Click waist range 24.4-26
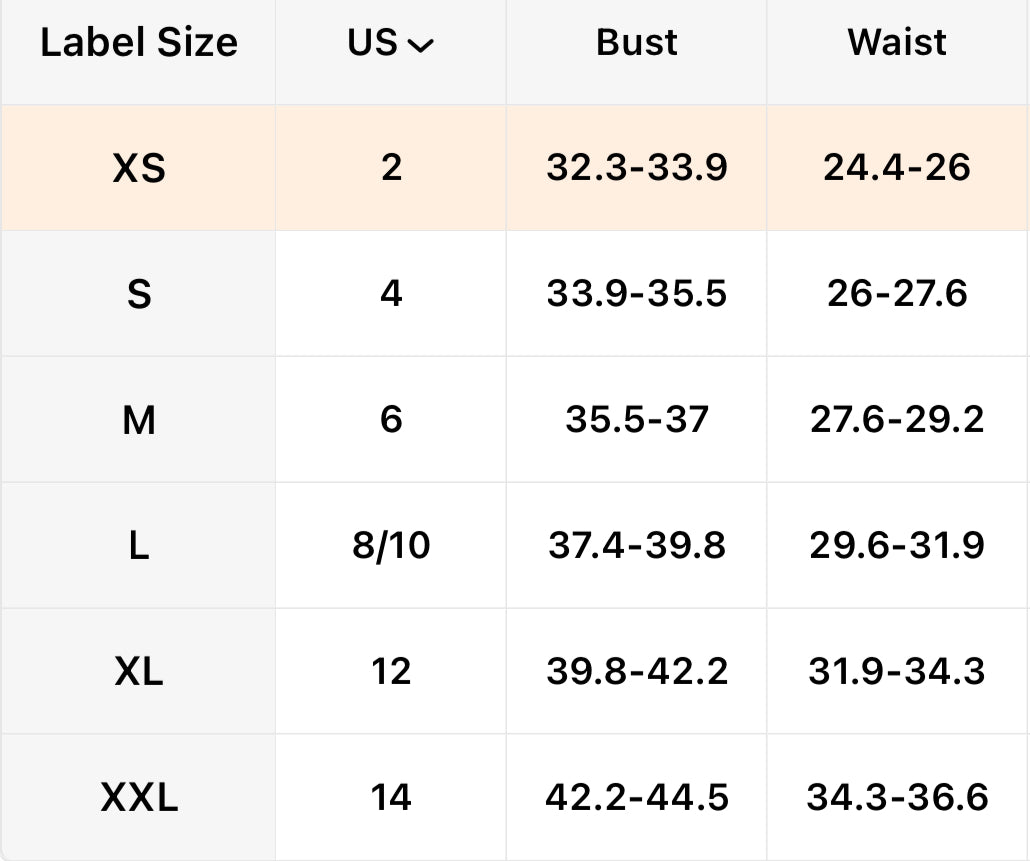Image resolution: width=1030 pixels, height=861 pixels. click(x=897, y=168)
